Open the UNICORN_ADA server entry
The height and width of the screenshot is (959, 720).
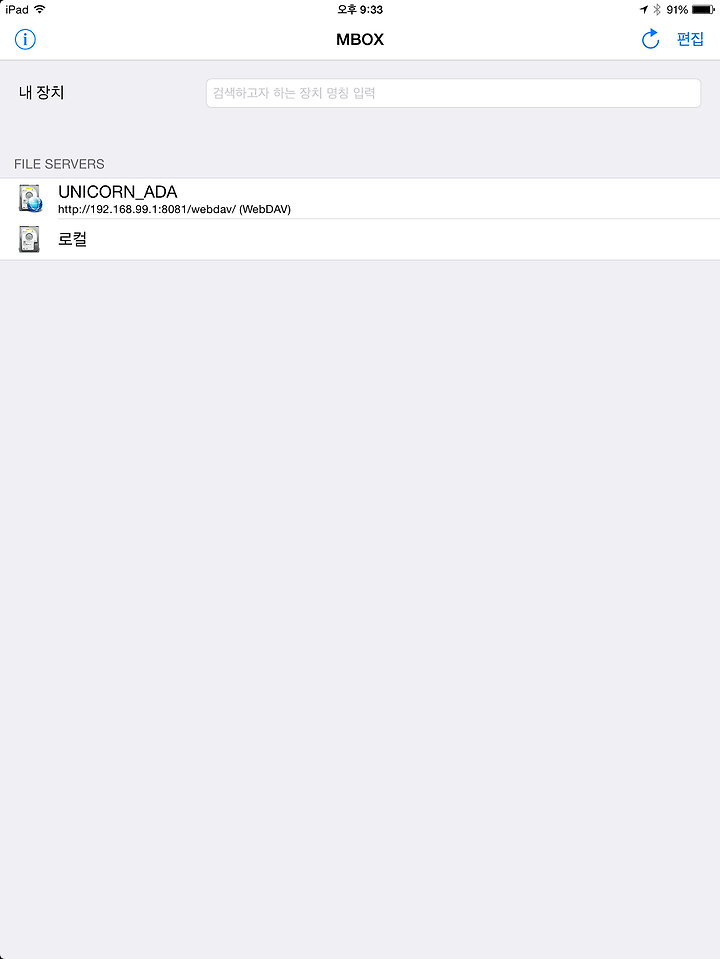pyautogui.click(x=360, y=199)
